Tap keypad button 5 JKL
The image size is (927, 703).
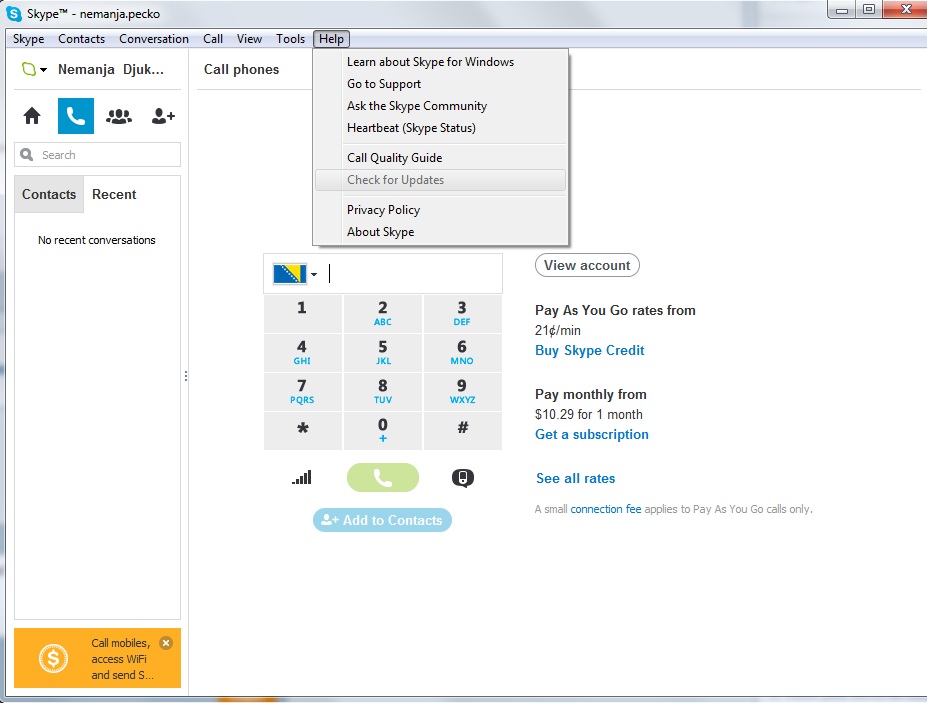[383, 353]
